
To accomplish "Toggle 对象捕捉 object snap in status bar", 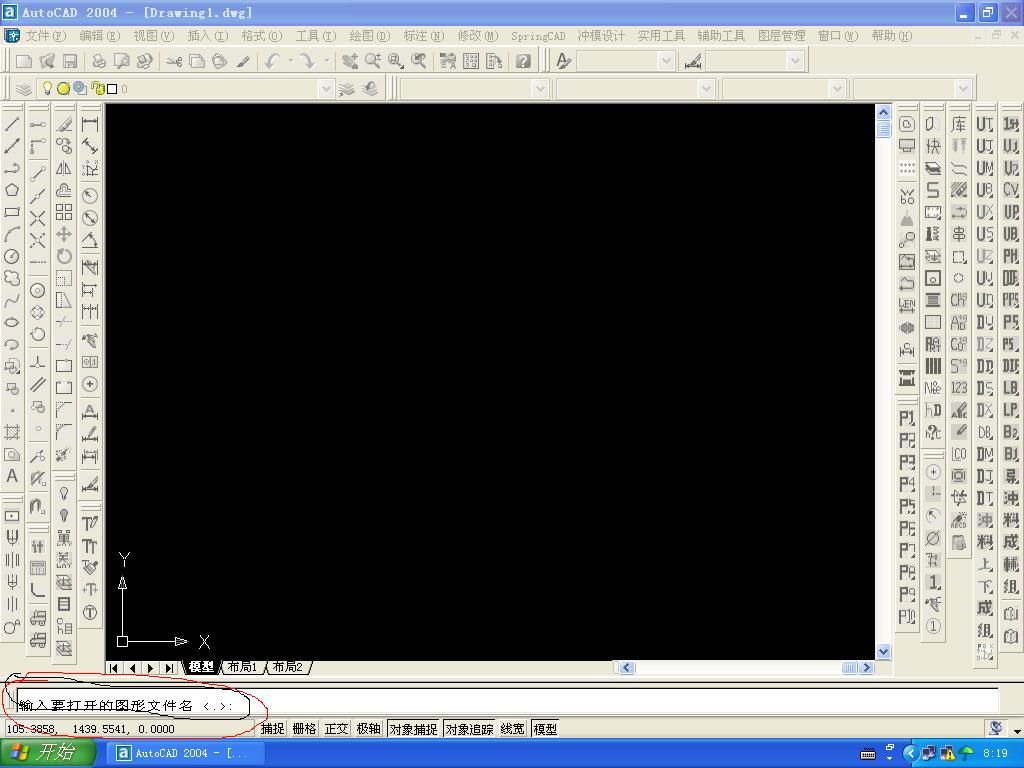I will point(413,729).
